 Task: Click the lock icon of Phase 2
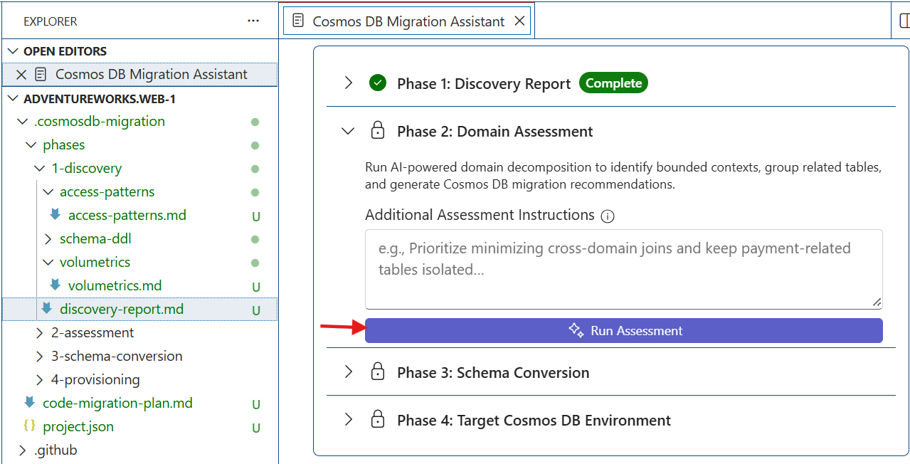[x=378, y=130]
